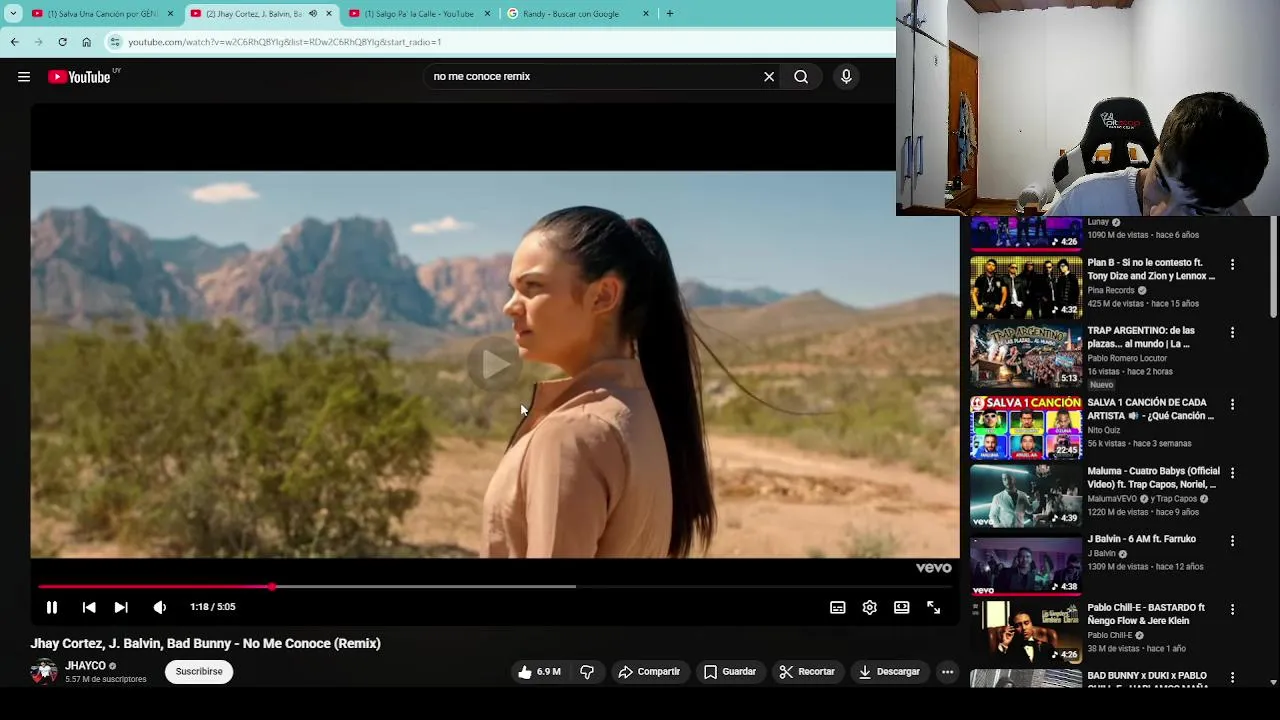This screenshot has width=1280, height=720.
Task: Click Pablo Romero Locutor channel name
Action: pos(1127,358)
